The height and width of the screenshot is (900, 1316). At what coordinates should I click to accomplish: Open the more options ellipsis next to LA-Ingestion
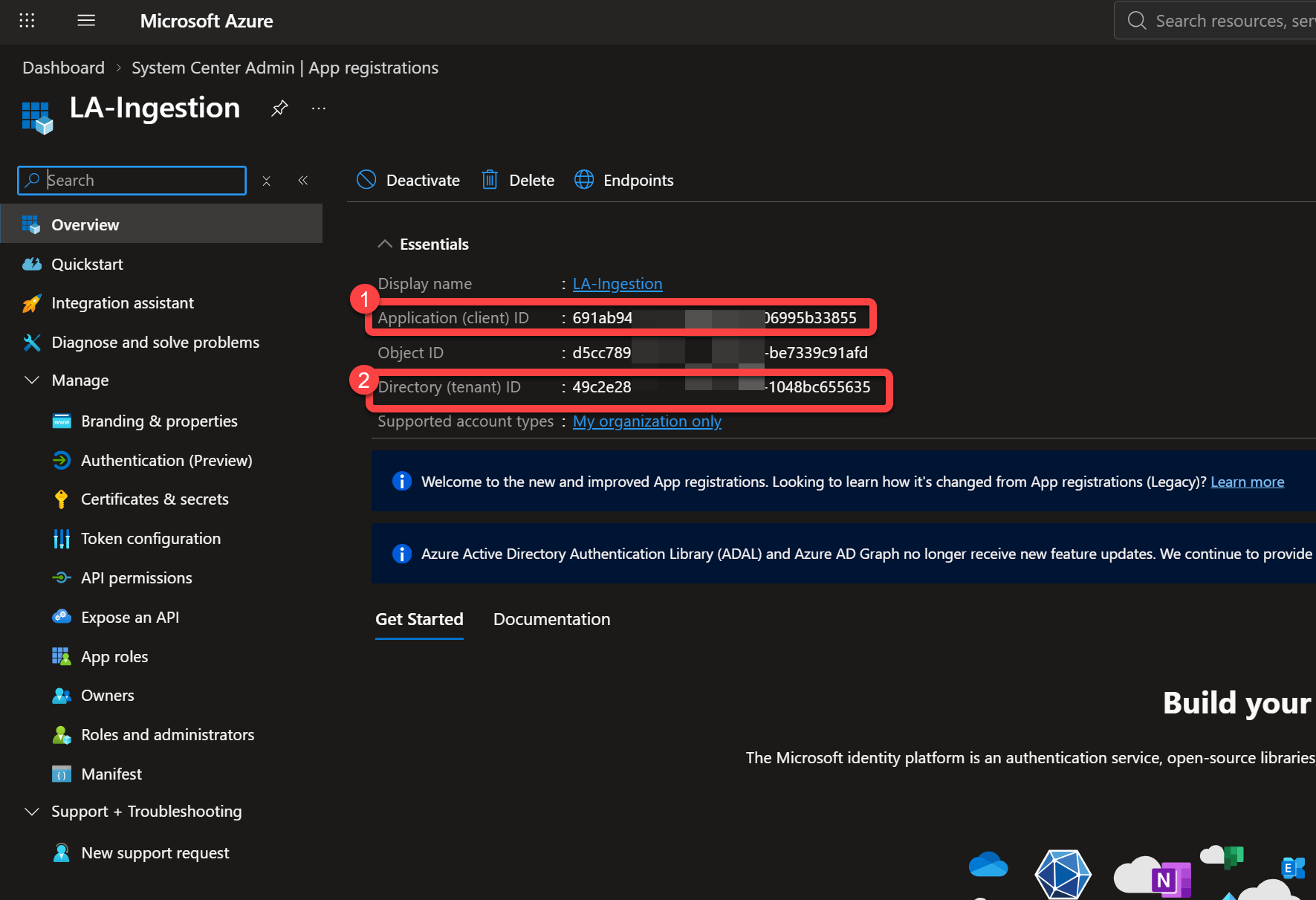click(319, 109)
